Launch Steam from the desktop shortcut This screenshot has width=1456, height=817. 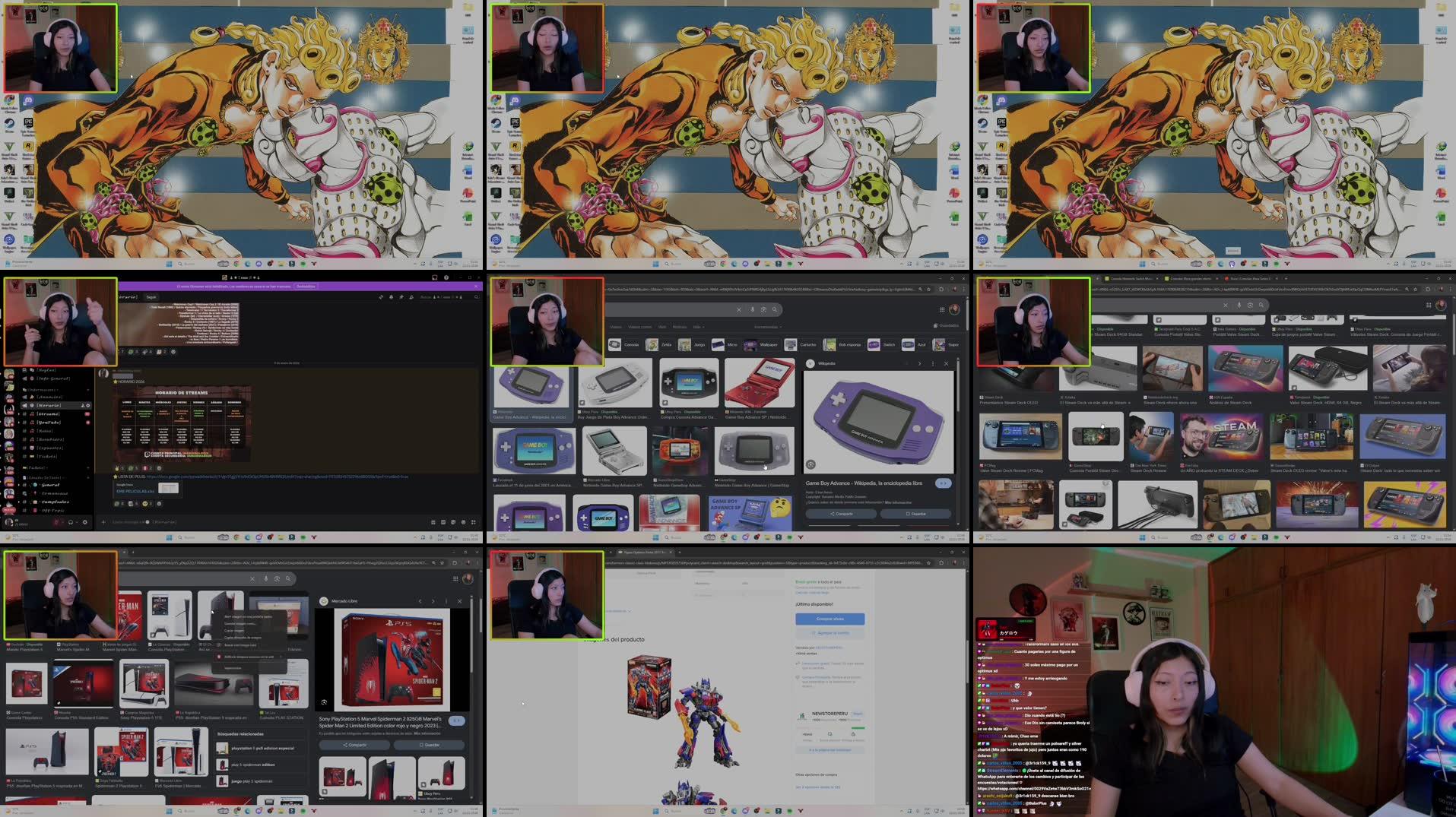[8, 123]
